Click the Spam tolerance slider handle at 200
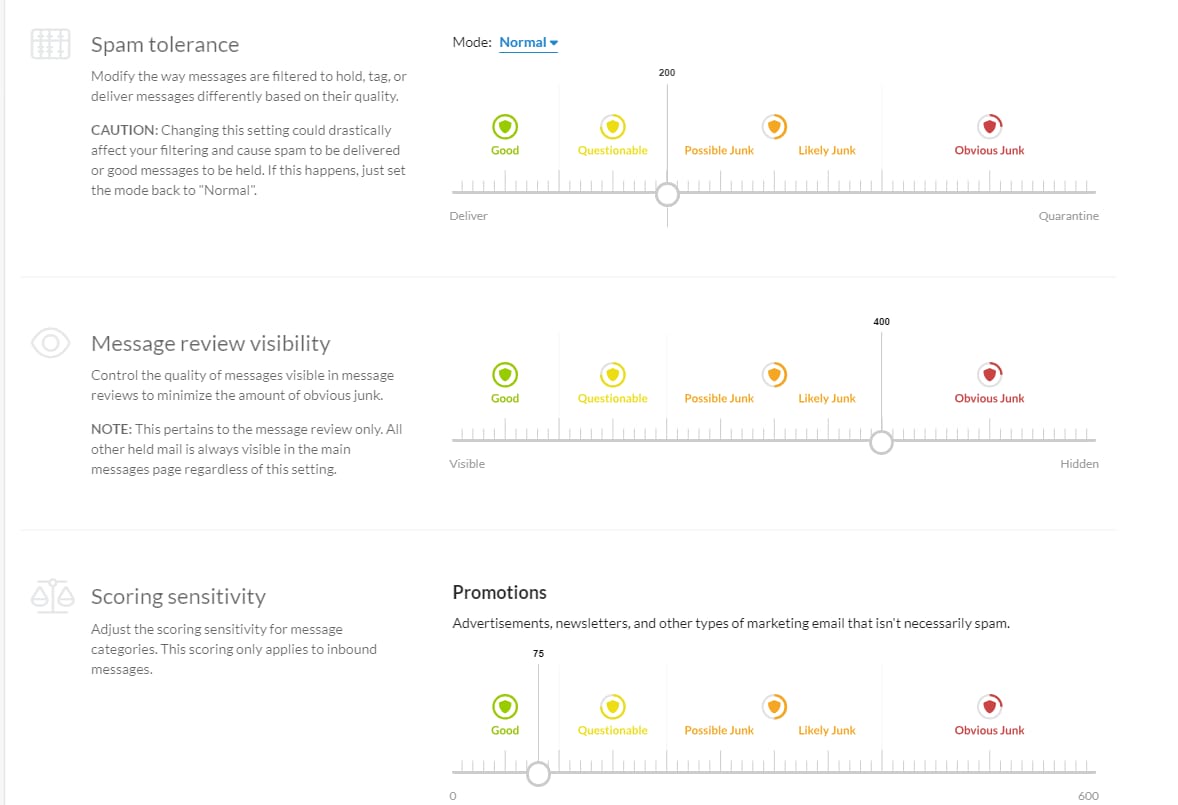1178x805 pixels. (x=667, y=194)
